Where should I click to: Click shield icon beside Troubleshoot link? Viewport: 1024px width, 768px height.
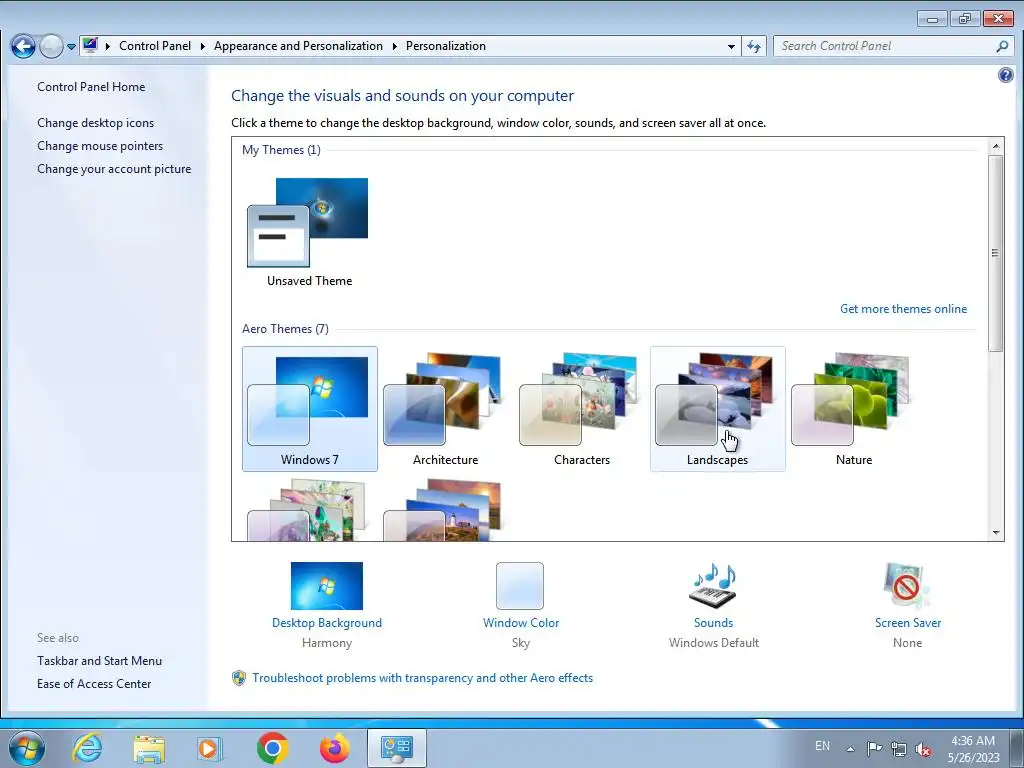click(239, 678)
